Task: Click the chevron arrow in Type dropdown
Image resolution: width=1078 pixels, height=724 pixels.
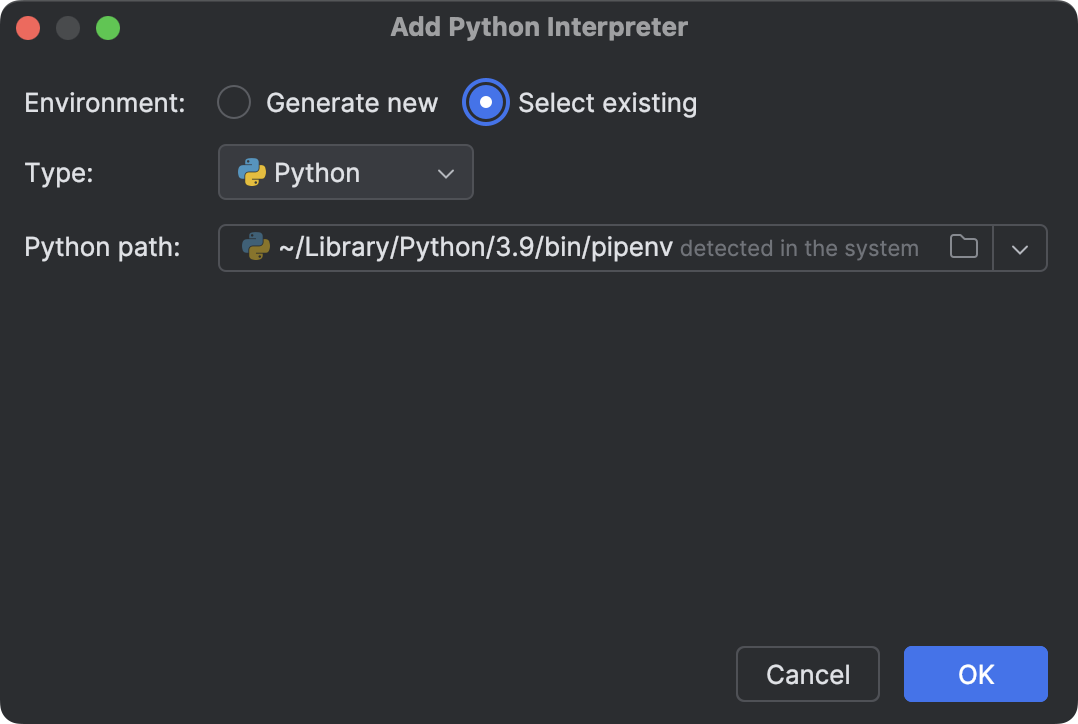Action: pyautogui.click(x=446, y=173)
